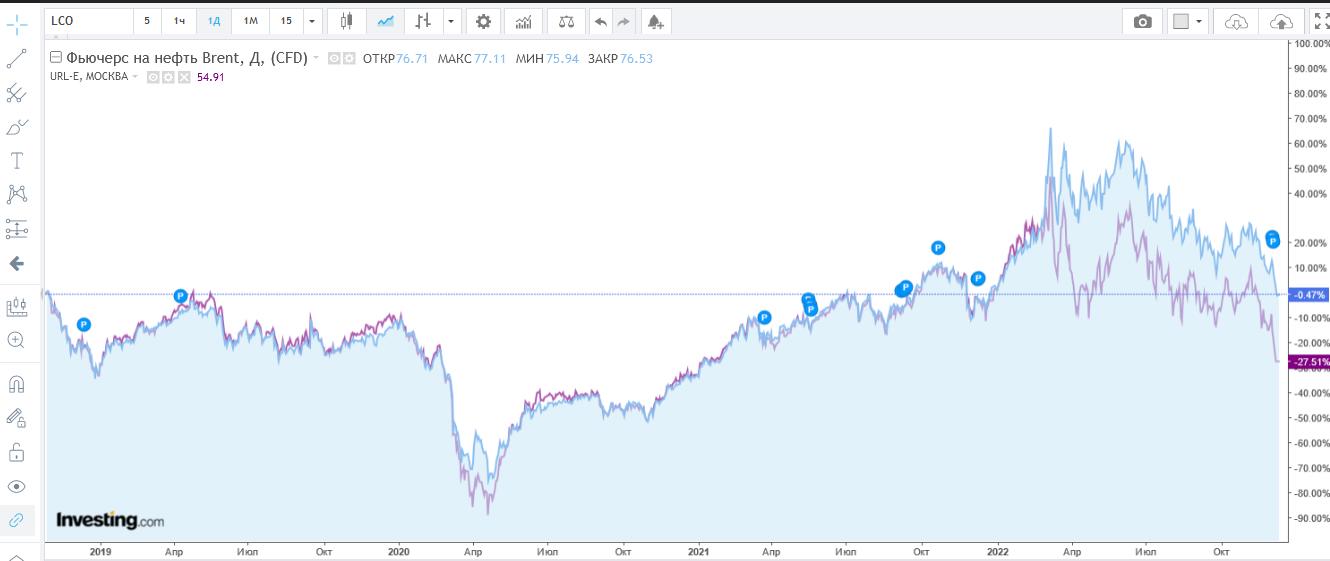The image size is (1330, 561).
Task: Click the ЗАКР 76.53 value
Action: pyautogui.click(x=636, y=58)
